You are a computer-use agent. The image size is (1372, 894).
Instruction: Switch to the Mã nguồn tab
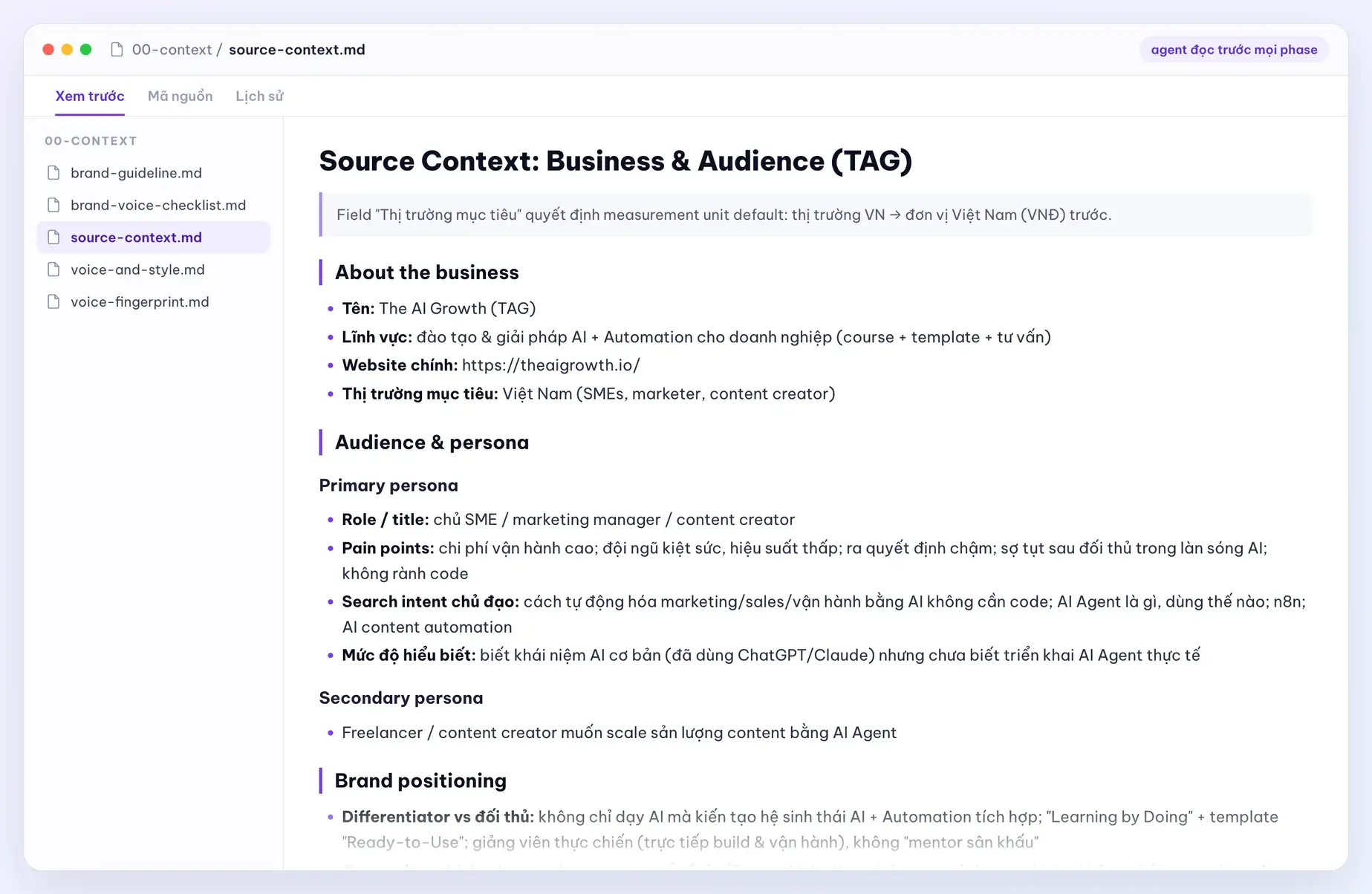(x=180, y=96)
